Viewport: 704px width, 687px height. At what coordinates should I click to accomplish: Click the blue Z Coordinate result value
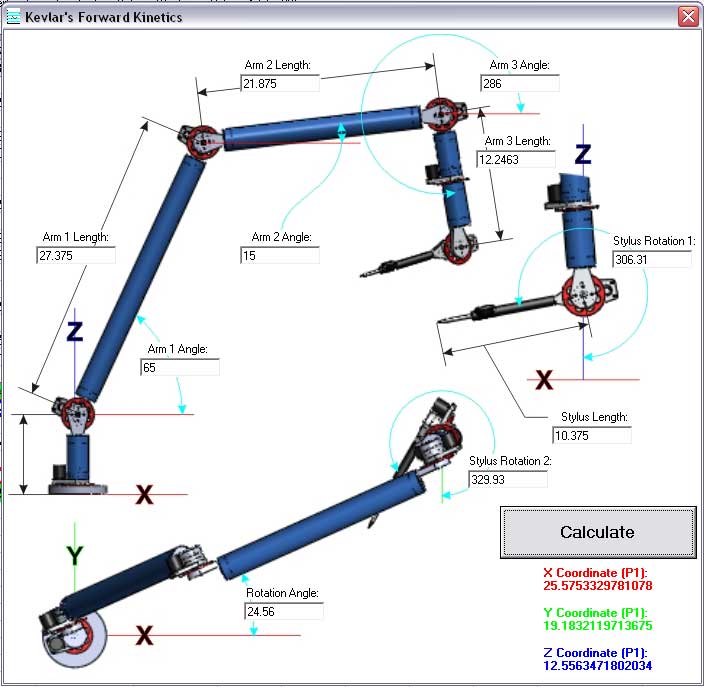pos(597,665)
